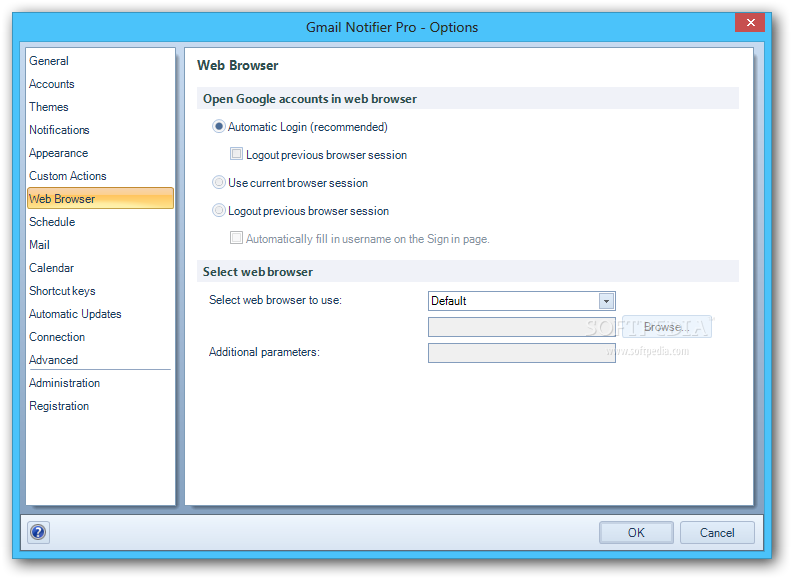Expand the web browser dropdown arrow

pyautogui.click(x=606, y=301)
